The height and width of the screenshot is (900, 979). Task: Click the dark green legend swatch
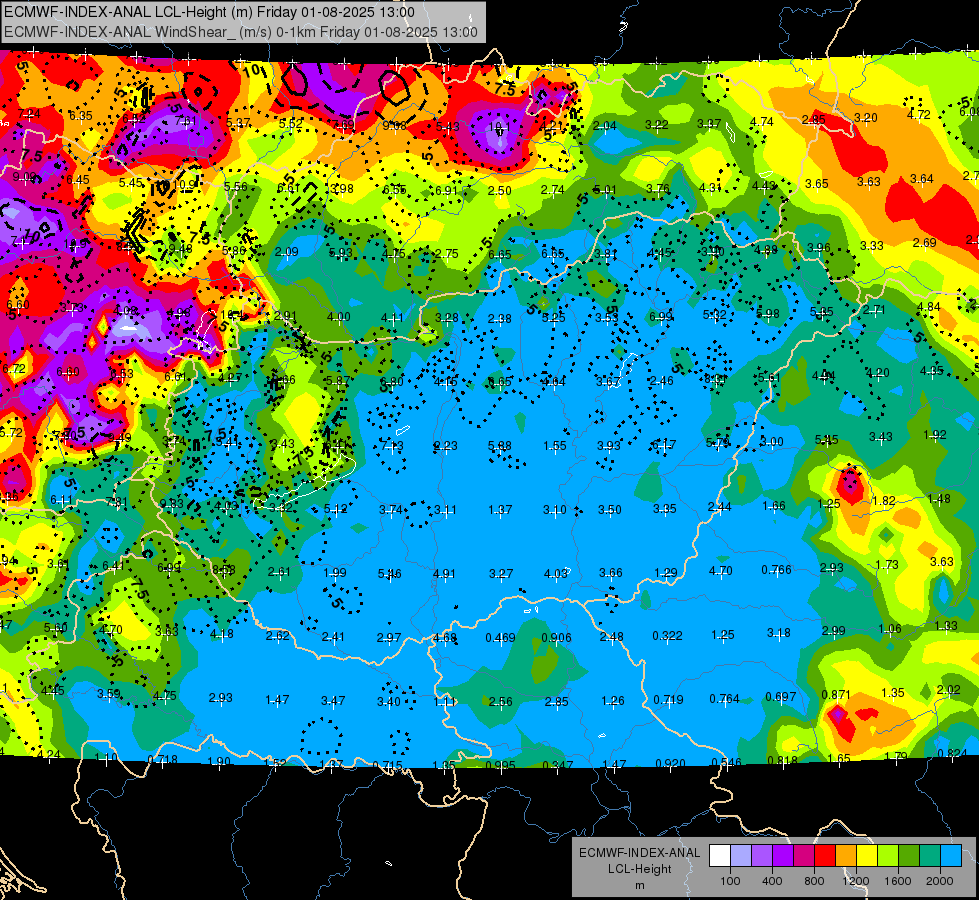click(x=908, y=856)
